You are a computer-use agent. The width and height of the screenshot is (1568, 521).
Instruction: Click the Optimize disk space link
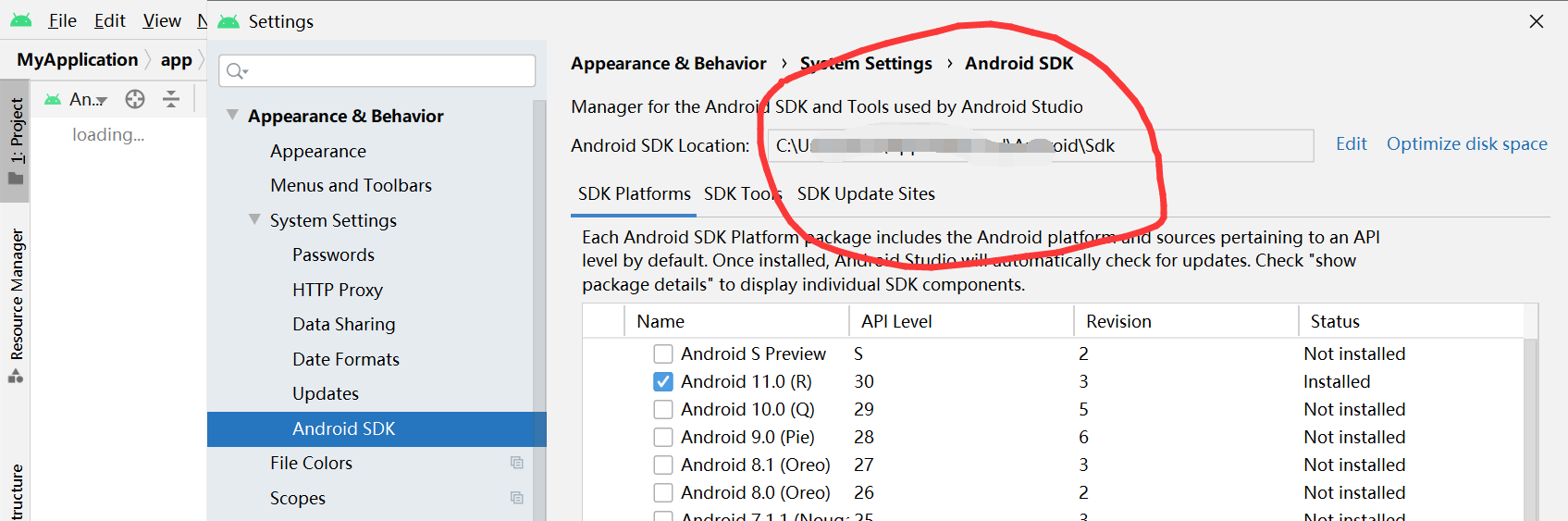1466,143
